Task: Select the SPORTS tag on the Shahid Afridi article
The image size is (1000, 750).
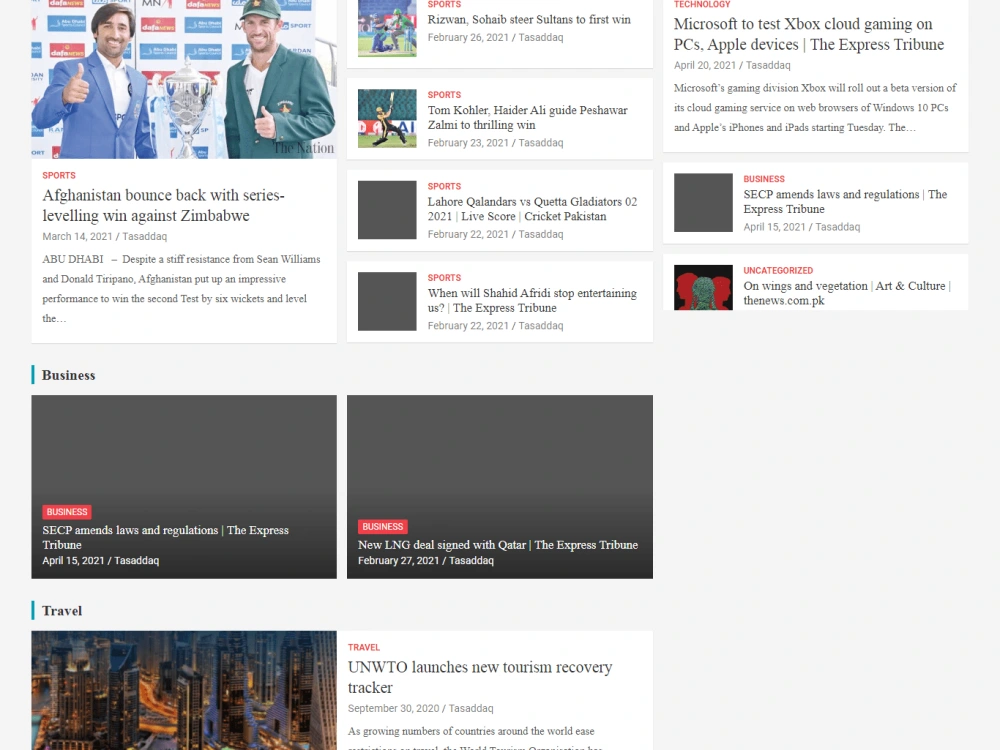Action: [x=444, y=277]
